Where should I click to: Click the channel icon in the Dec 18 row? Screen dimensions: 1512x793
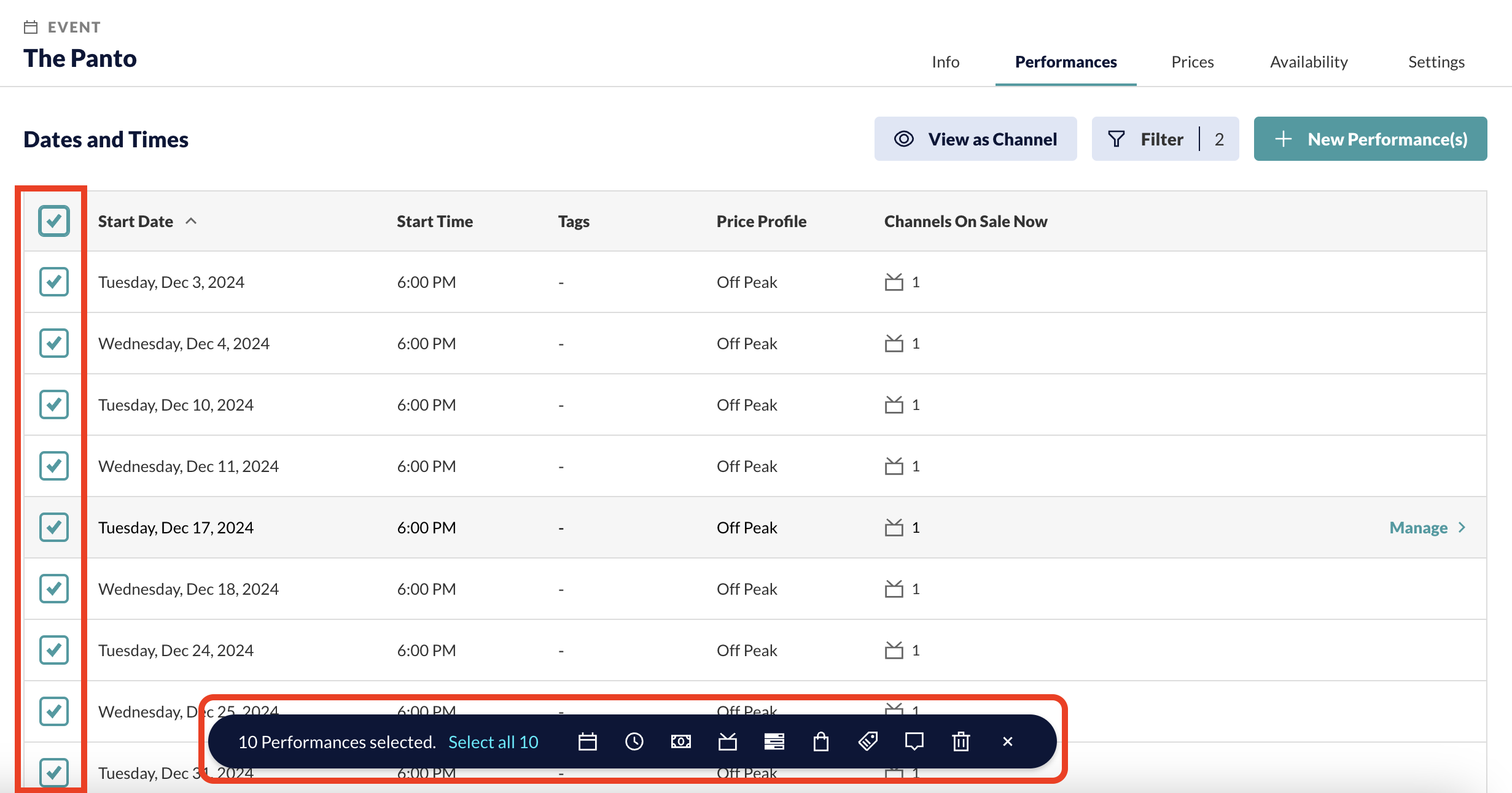click(894, 589)
